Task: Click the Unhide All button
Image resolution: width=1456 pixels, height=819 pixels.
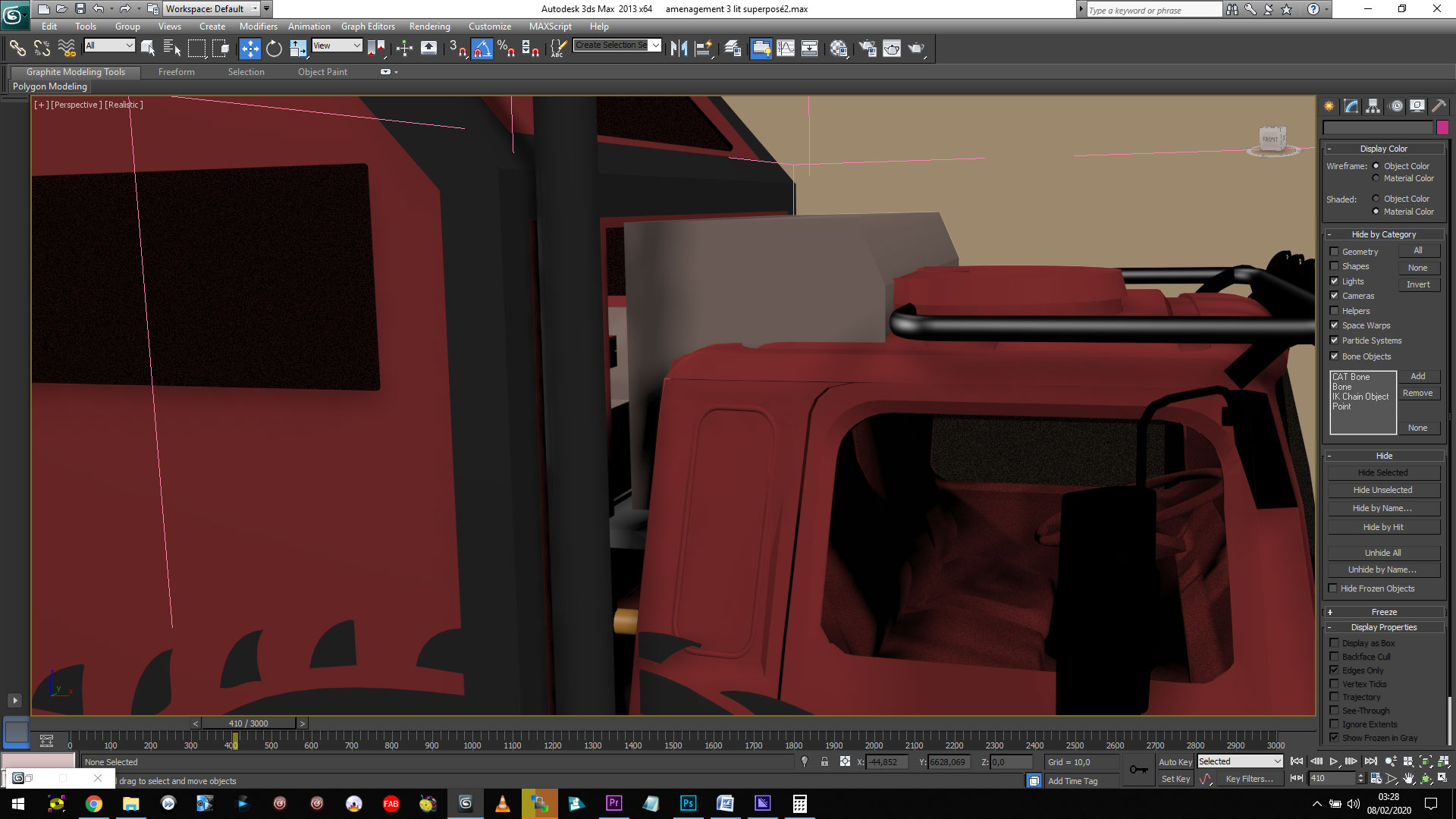Action: [x=1382, y=553]
